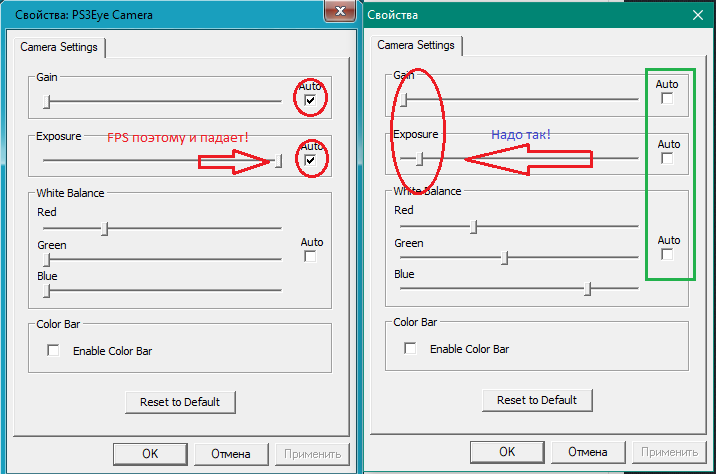
Task: Click Green slider handle in PS3Eye Camera window
Action: pos(47,259)
